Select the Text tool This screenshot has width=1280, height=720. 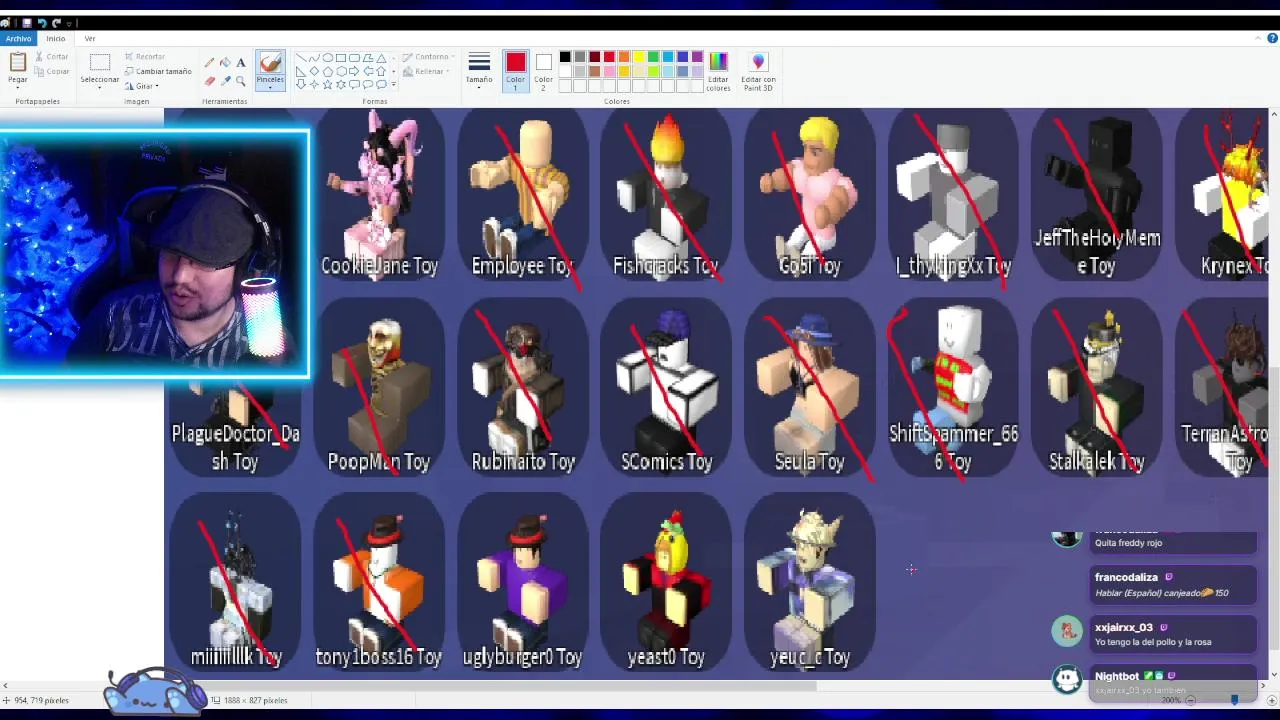click(x=241, y=63)
